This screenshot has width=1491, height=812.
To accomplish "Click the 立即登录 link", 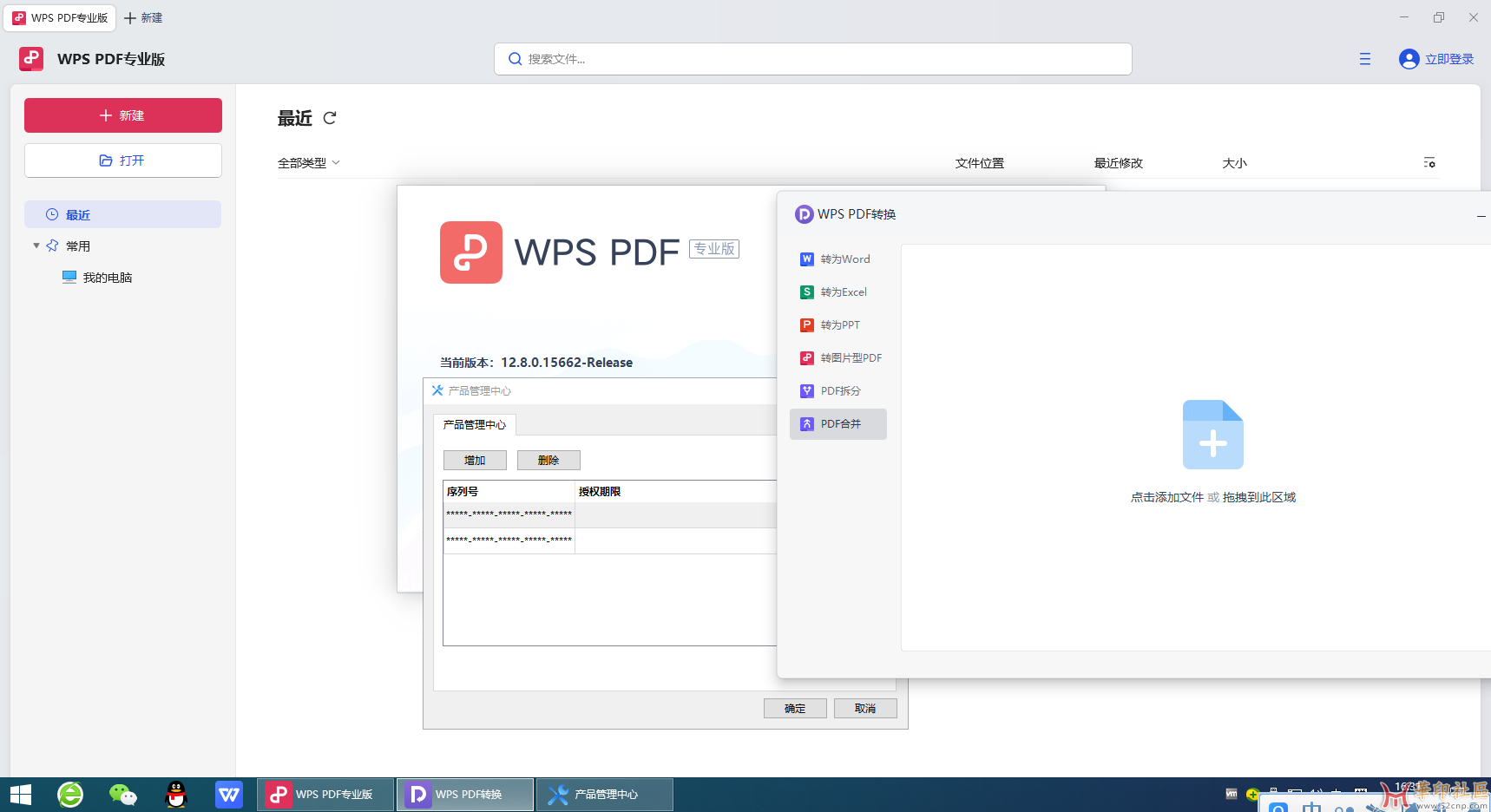I will point(1449,59).
